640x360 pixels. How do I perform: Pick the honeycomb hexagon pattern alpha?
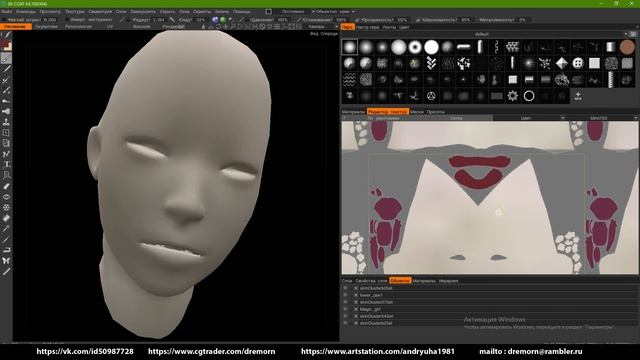pos(513,47)
